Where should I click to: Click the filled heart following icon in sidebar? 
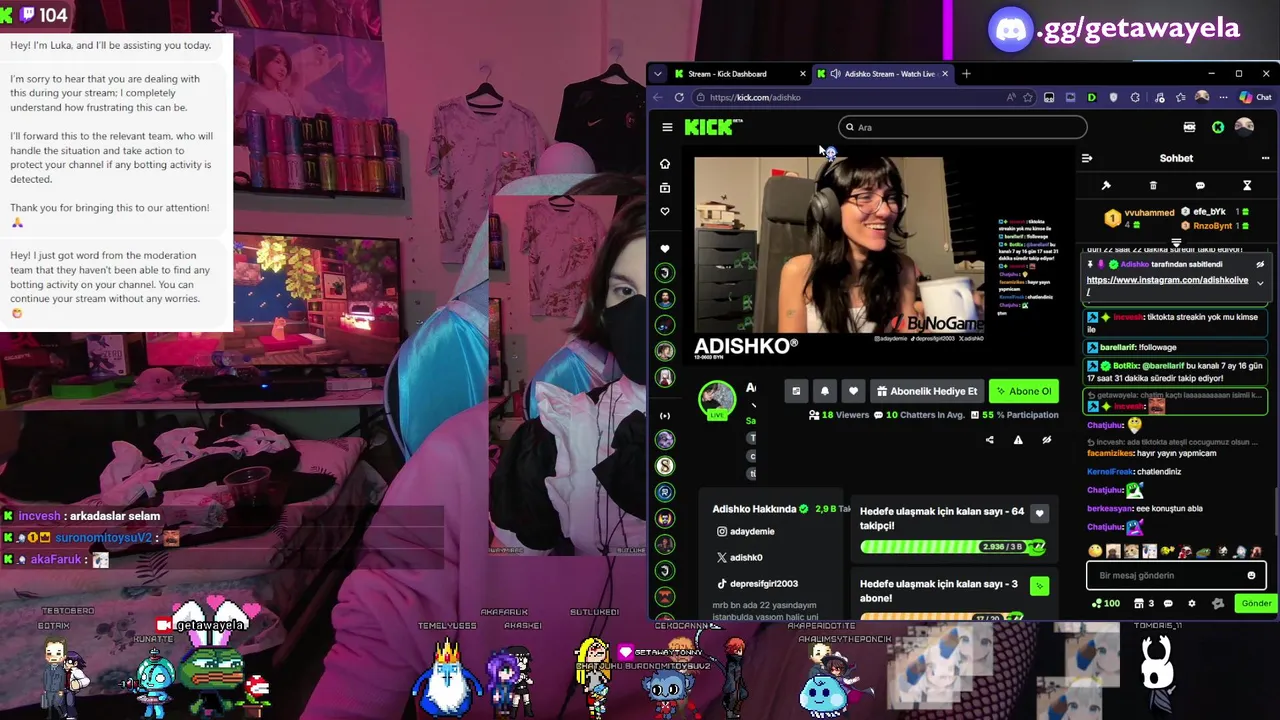pyautogui.click(x=665, y=248)
